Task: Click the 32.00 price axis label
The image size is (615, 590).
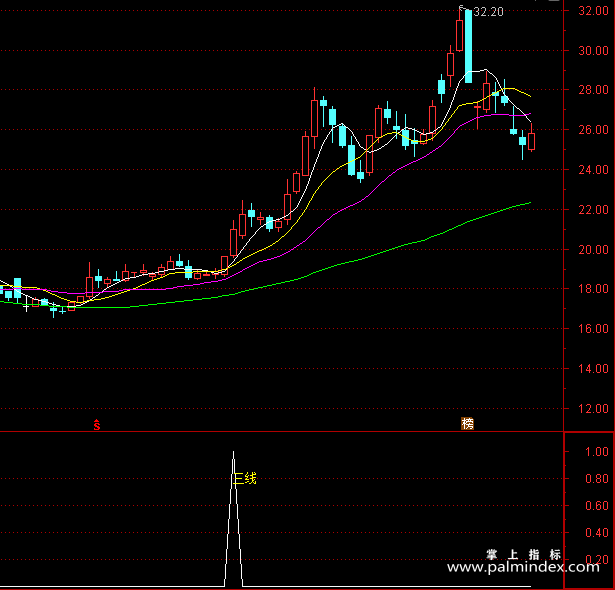Action: [593, 11]
